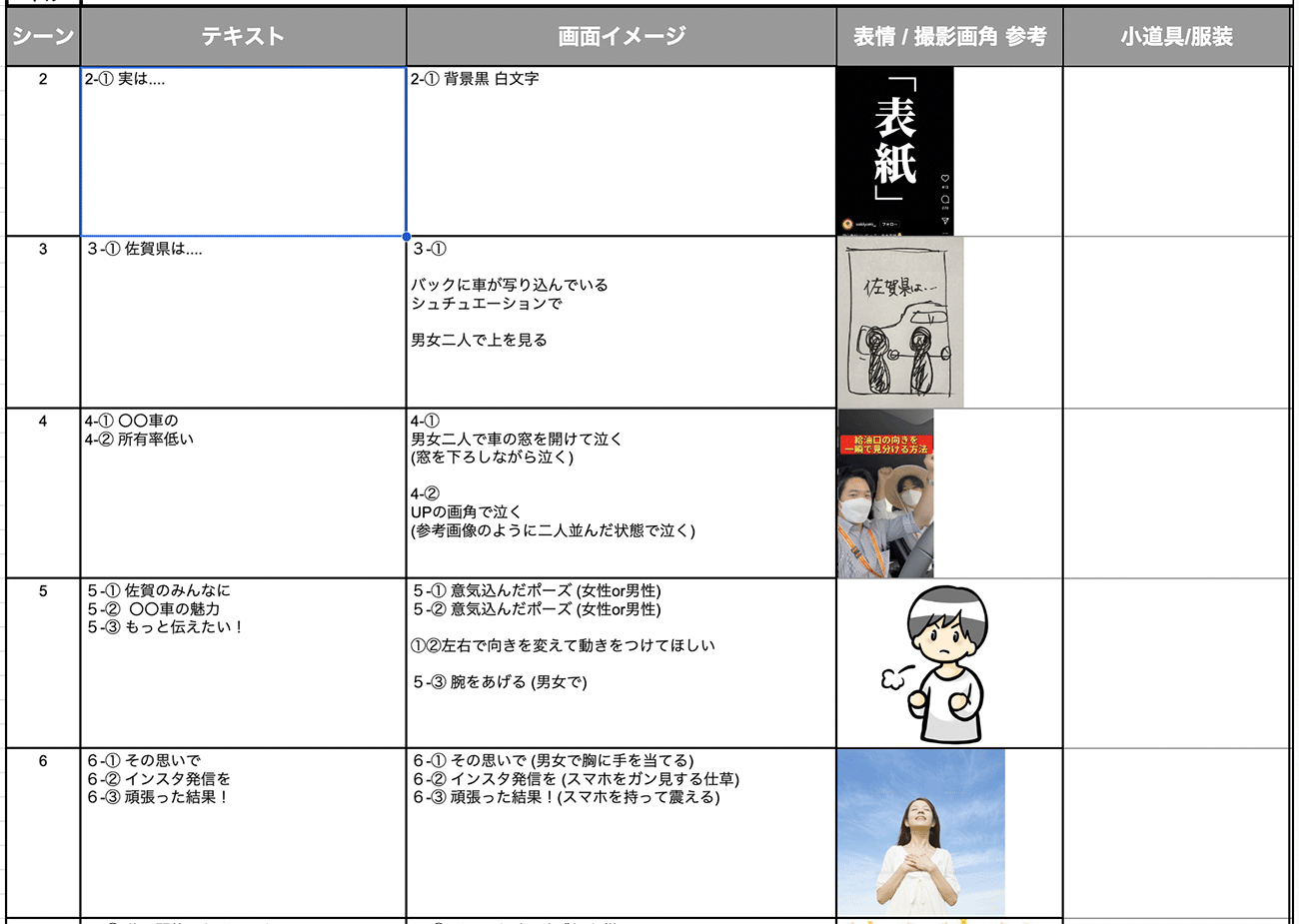
Task: Select the text cell containing 2-① 実は....
Action: 243,151
